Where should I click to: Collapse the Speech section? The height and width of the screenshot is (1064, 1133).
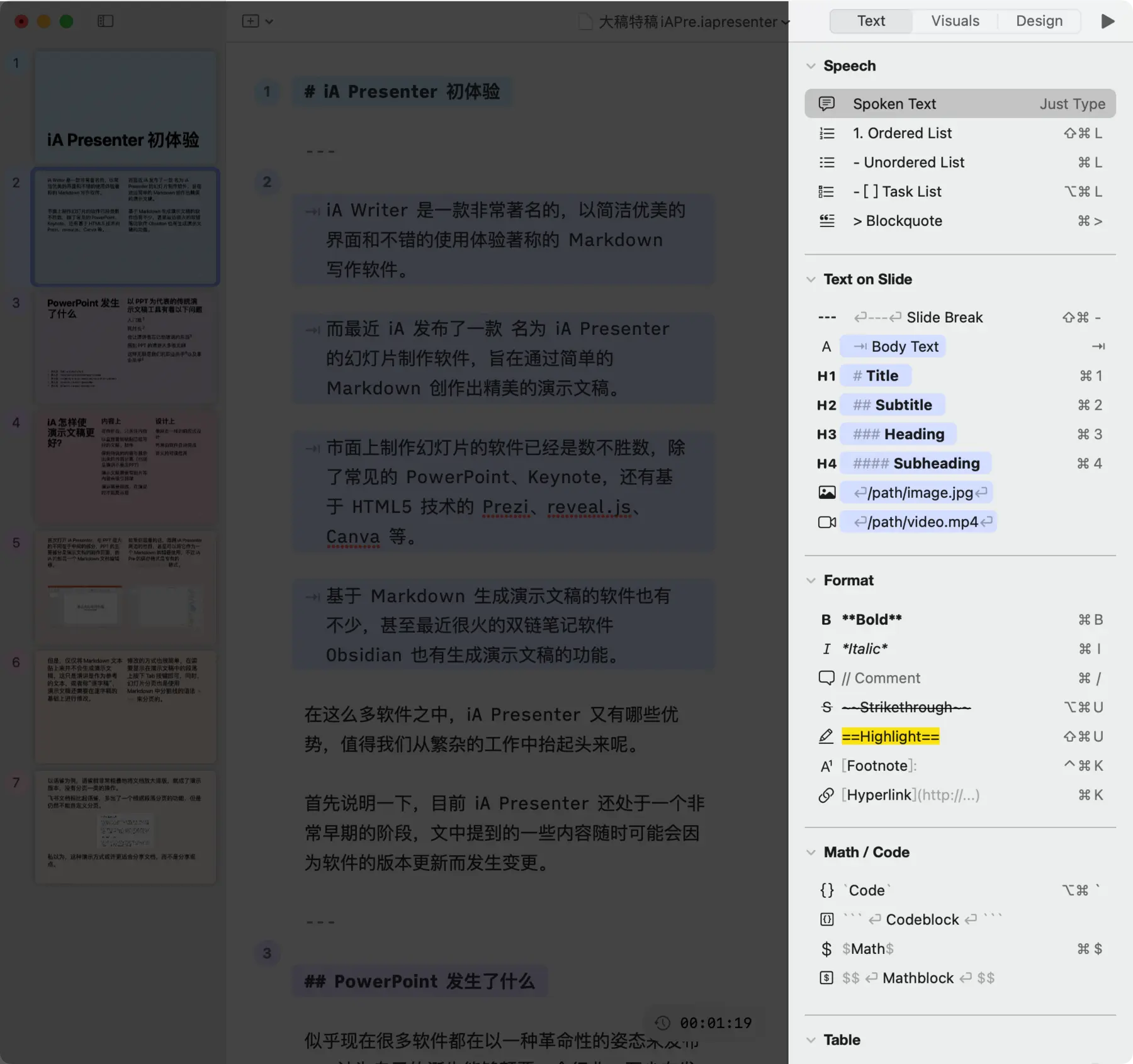[811, 66]
